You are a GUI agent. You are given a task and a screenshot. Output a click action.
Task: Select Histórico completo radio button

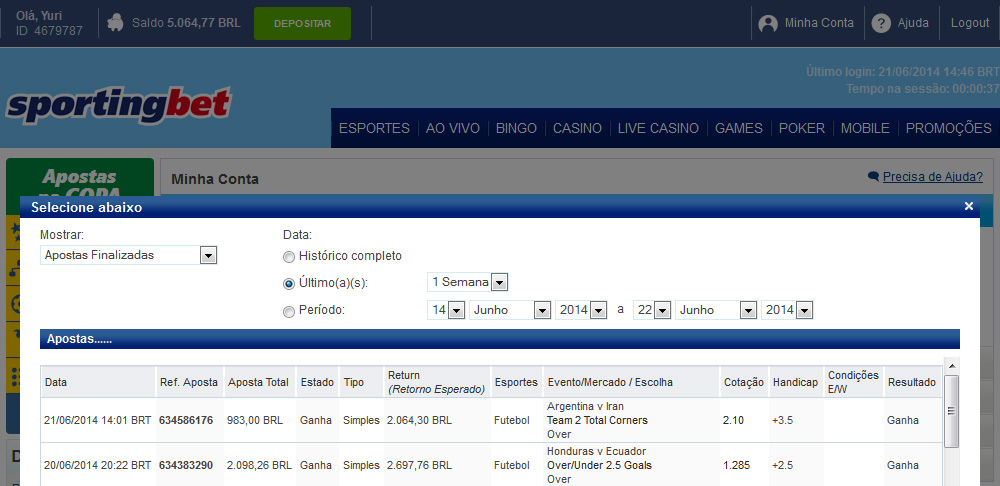point(289,256)
